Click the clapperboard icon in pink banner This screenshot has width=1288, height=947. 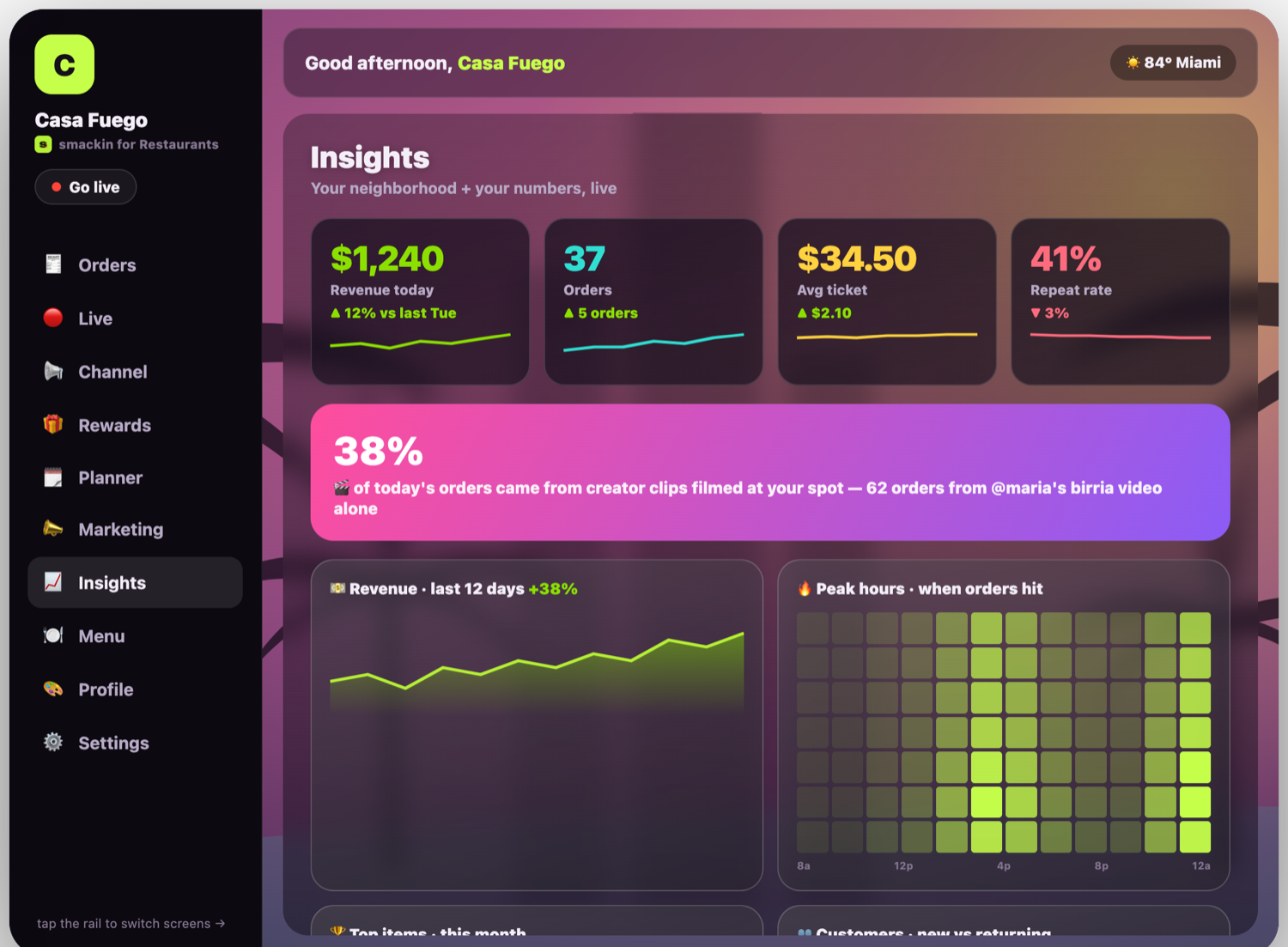(341, 488)
